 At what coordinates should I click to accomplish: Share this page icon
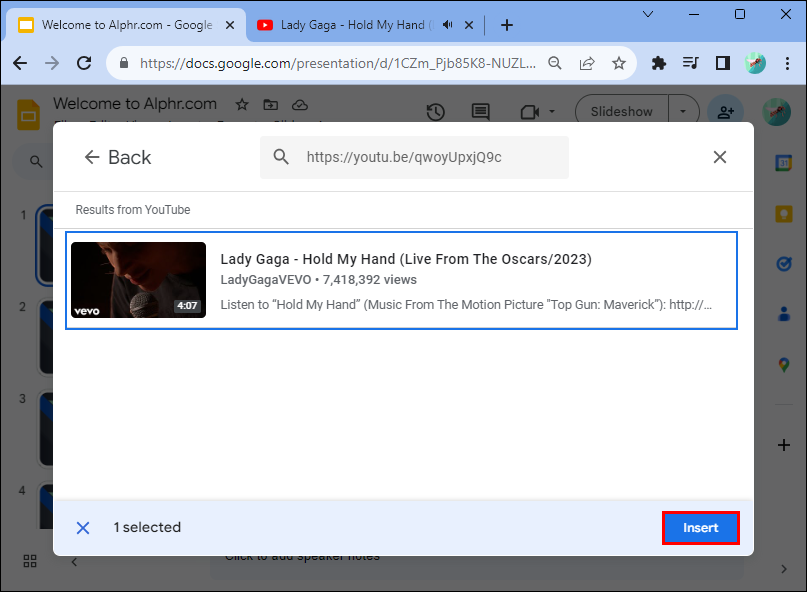pyautogui.click(x=587, y=63)
